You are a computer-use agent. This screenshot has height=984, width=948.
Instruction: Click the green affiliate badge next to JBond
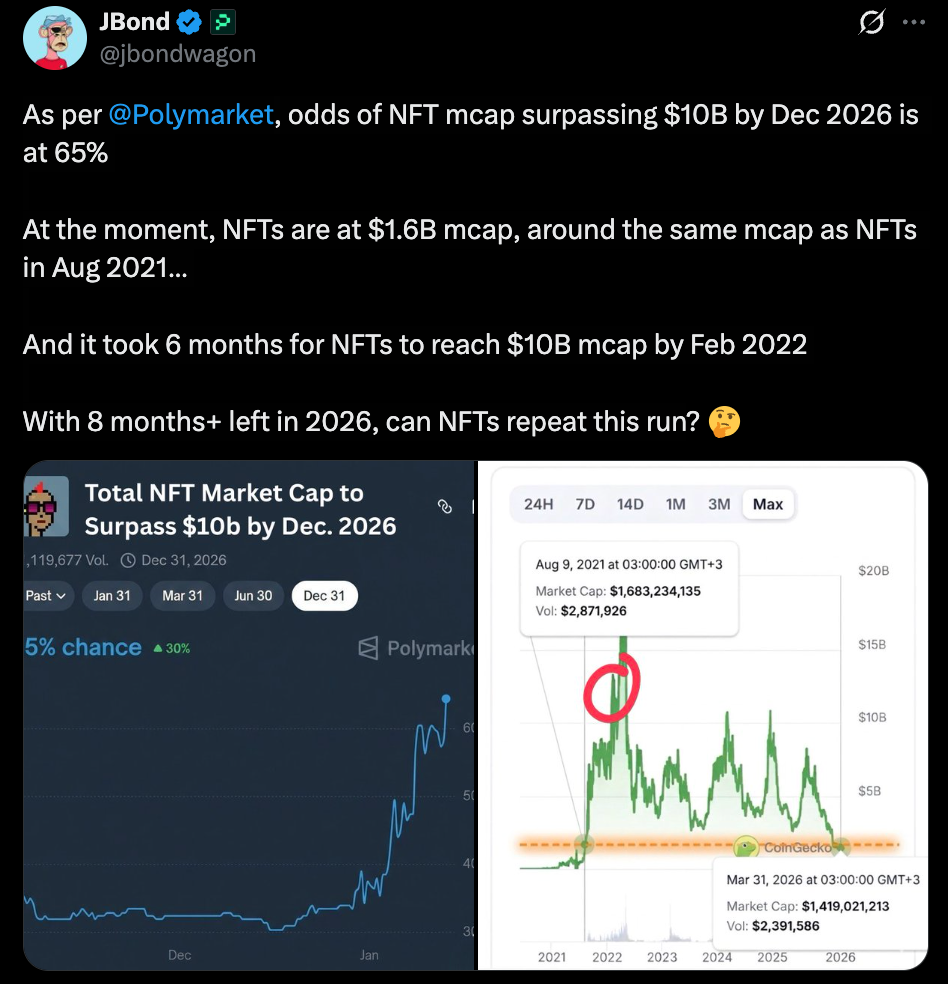click(x=222, y=21)
